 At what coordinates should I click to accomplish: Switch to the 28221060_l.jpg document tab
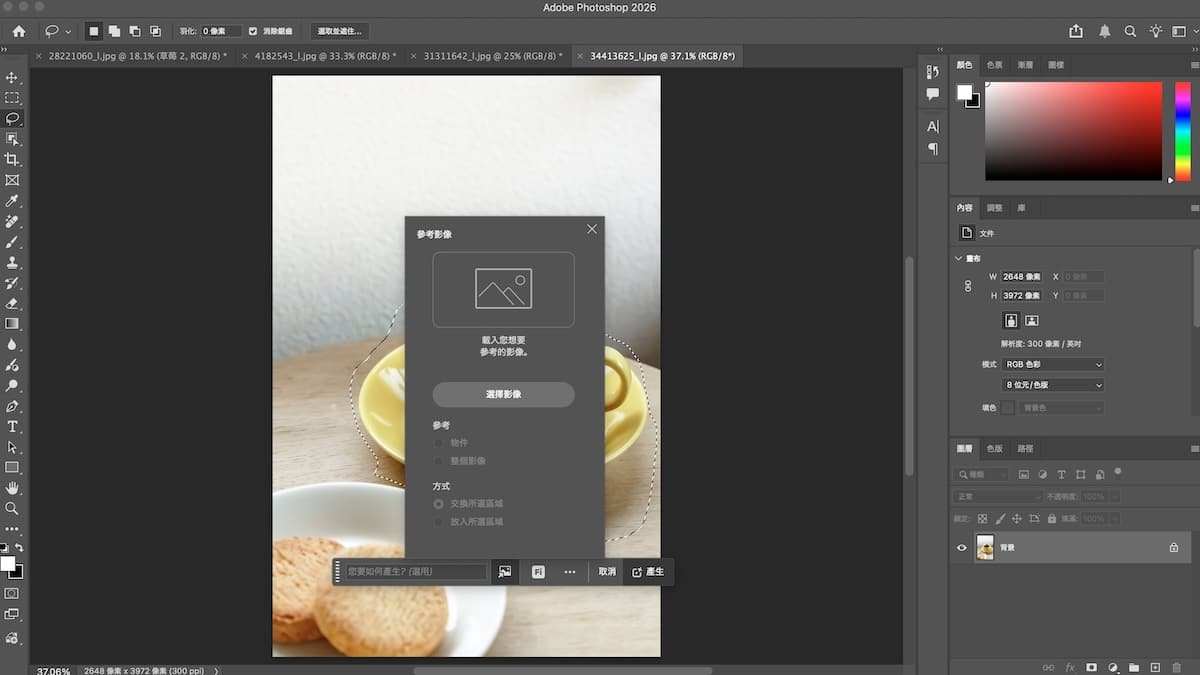[x=138, y=56]
